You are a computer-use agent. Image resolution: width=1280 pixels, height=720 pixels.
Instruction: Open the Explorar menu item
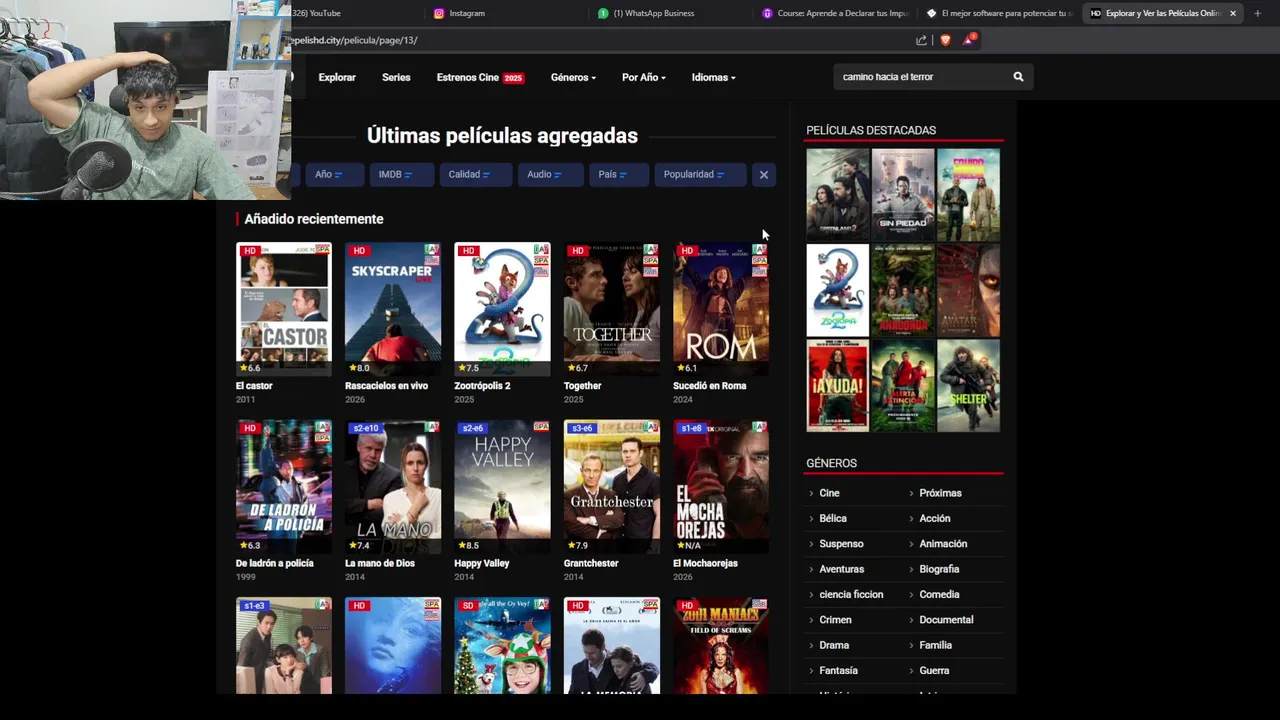337,77
